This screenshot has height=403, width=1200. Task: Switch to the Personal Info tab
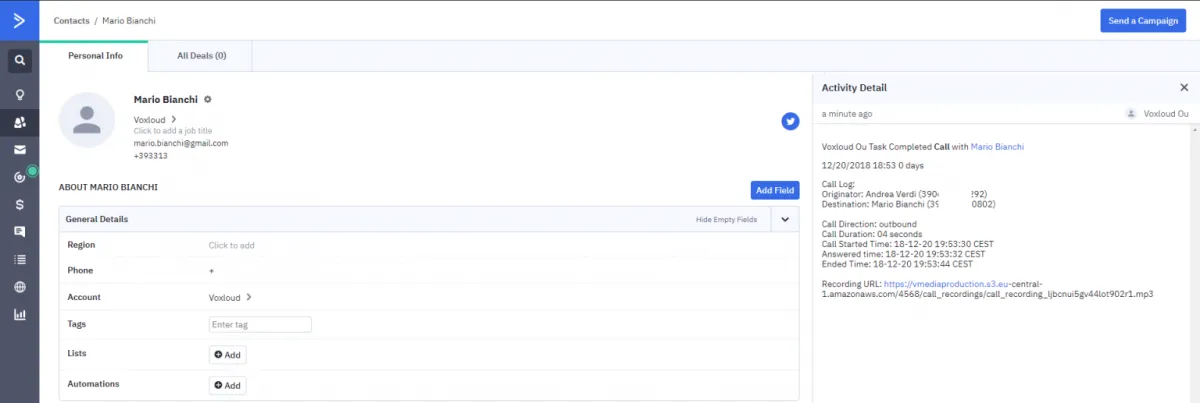click(95, 56)
